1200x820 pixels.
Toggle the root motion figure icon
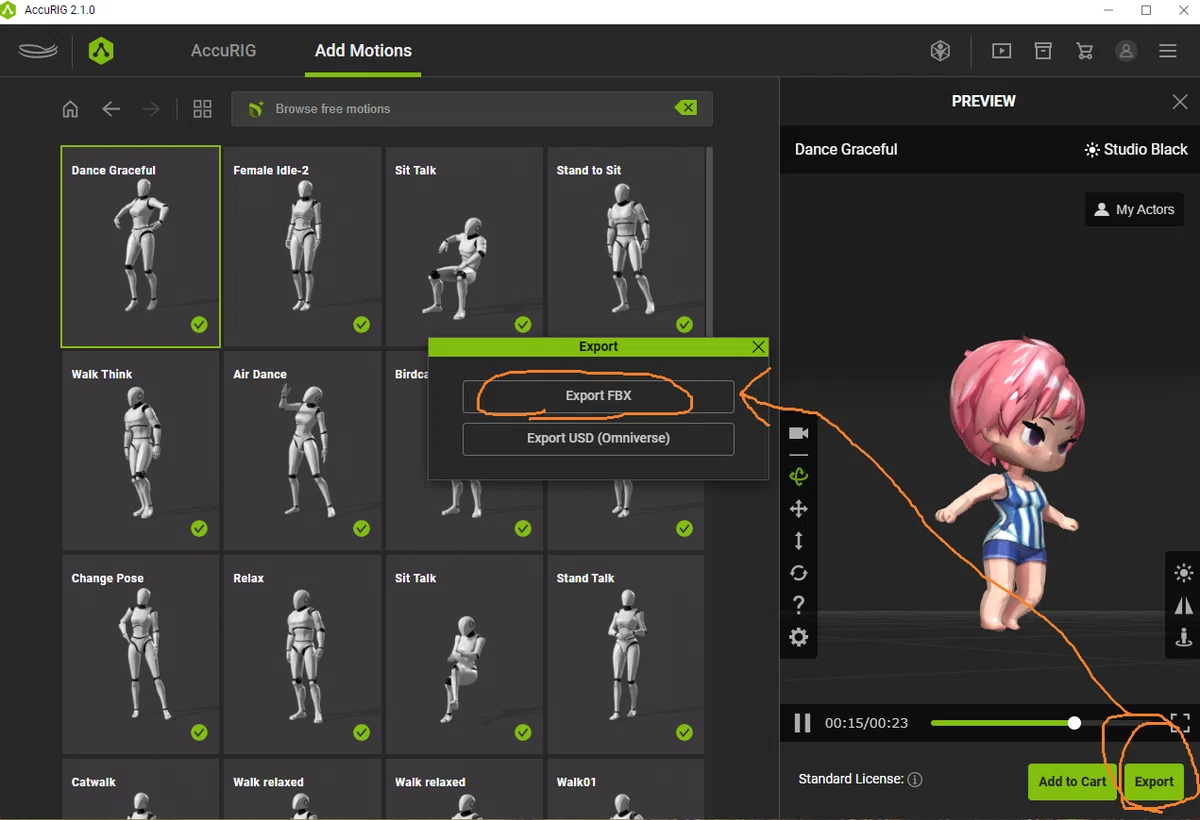(x=1184, y=636)
